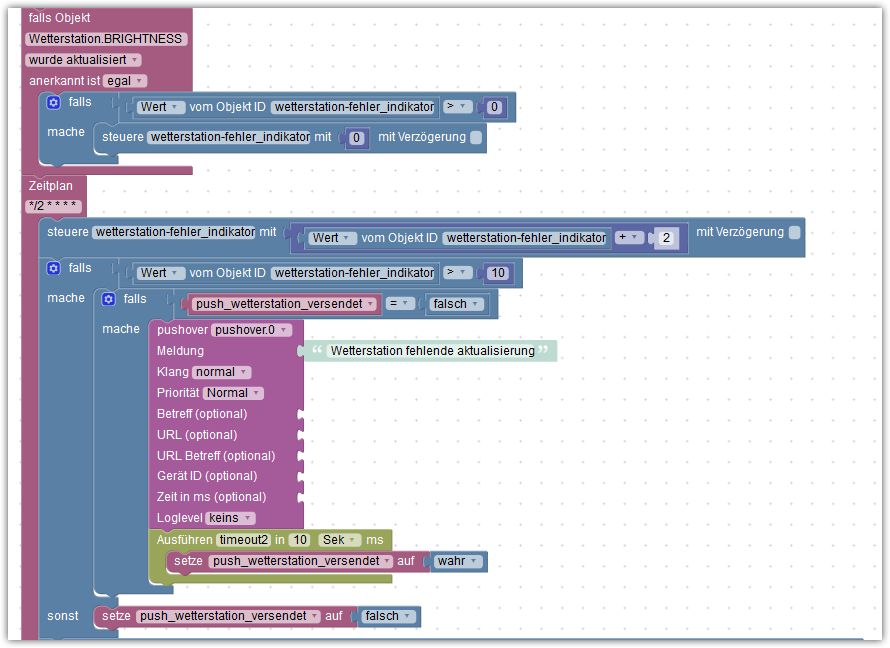Viewport: 890px width, 648px height.
Task: Open '>' operator dropdown comparing to 10
Action: 457,272
